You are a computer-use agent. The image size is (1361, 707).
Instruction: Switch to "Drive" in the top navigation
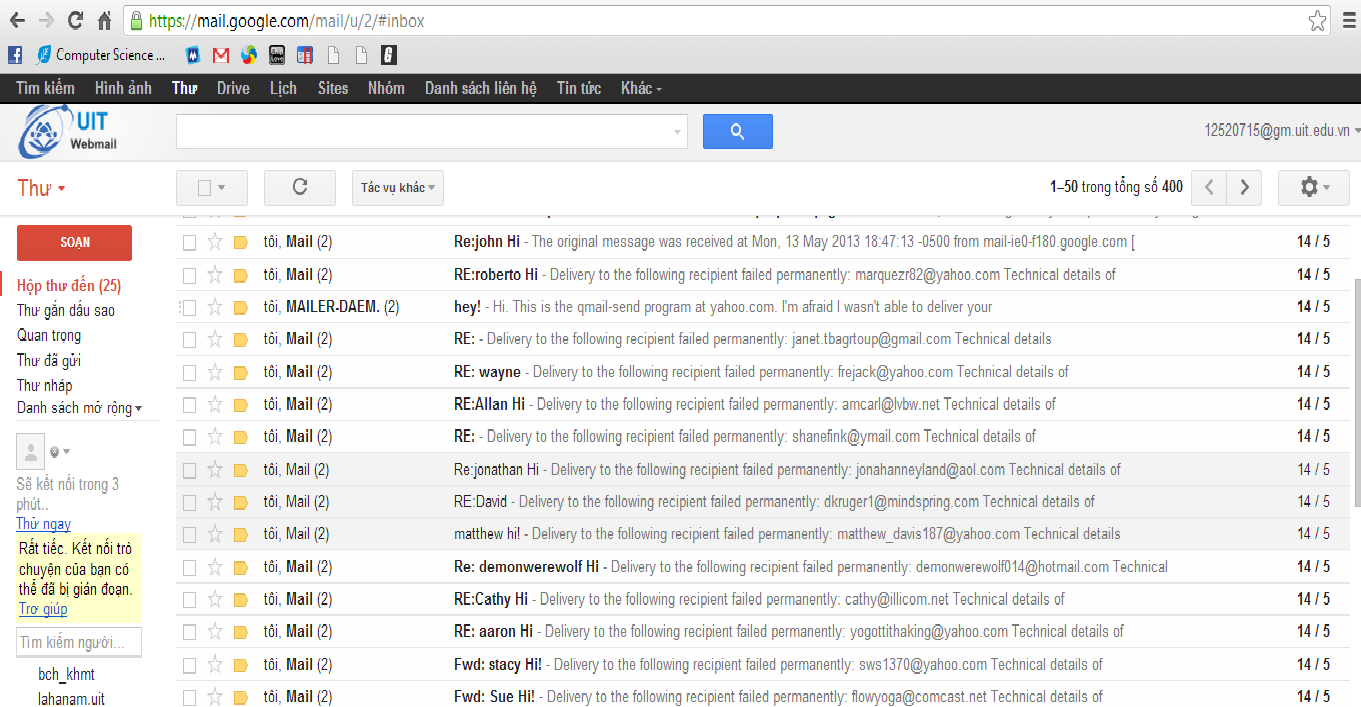(232, 88)
